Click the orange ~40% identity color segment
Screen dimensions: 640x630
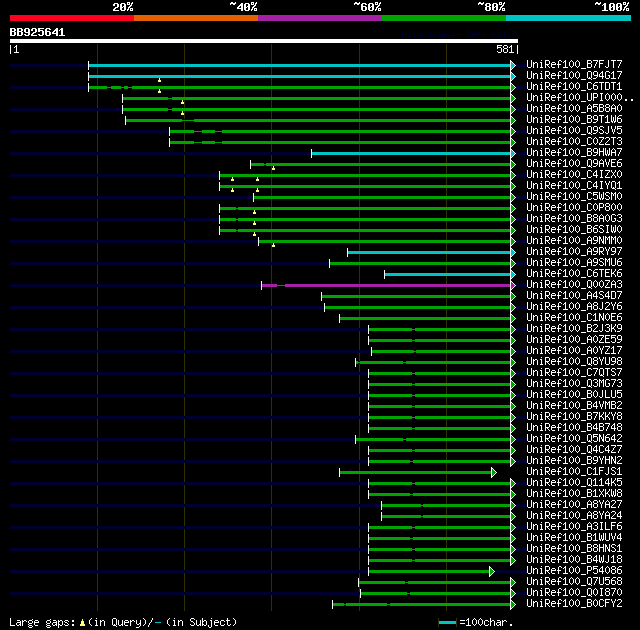[x=196, y=18]
